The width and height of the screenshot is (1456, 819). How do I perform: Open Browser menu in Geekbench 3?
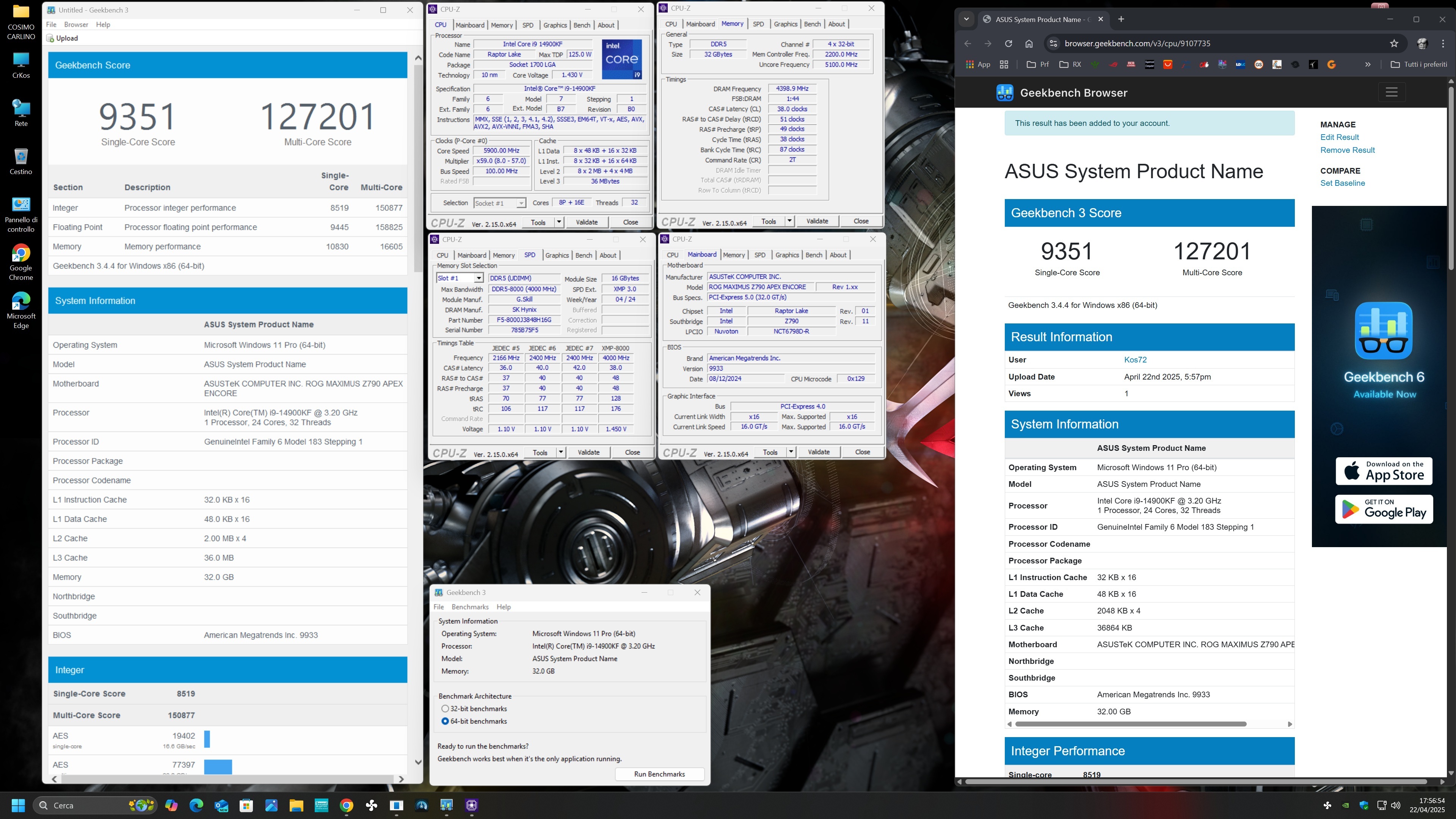pyautogui.click(x=76, y=24)
